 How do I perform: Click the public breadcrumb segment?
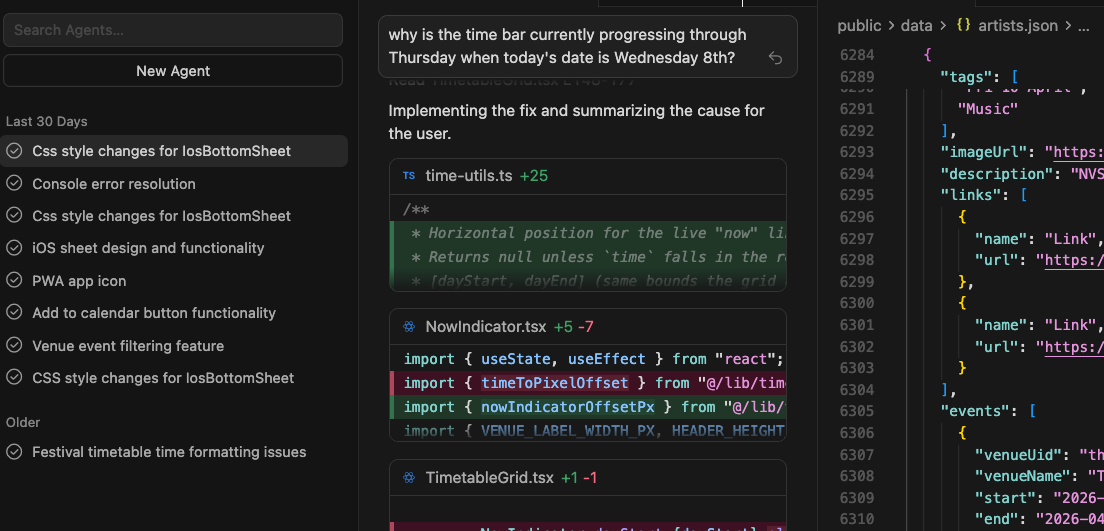click(859, 26)
